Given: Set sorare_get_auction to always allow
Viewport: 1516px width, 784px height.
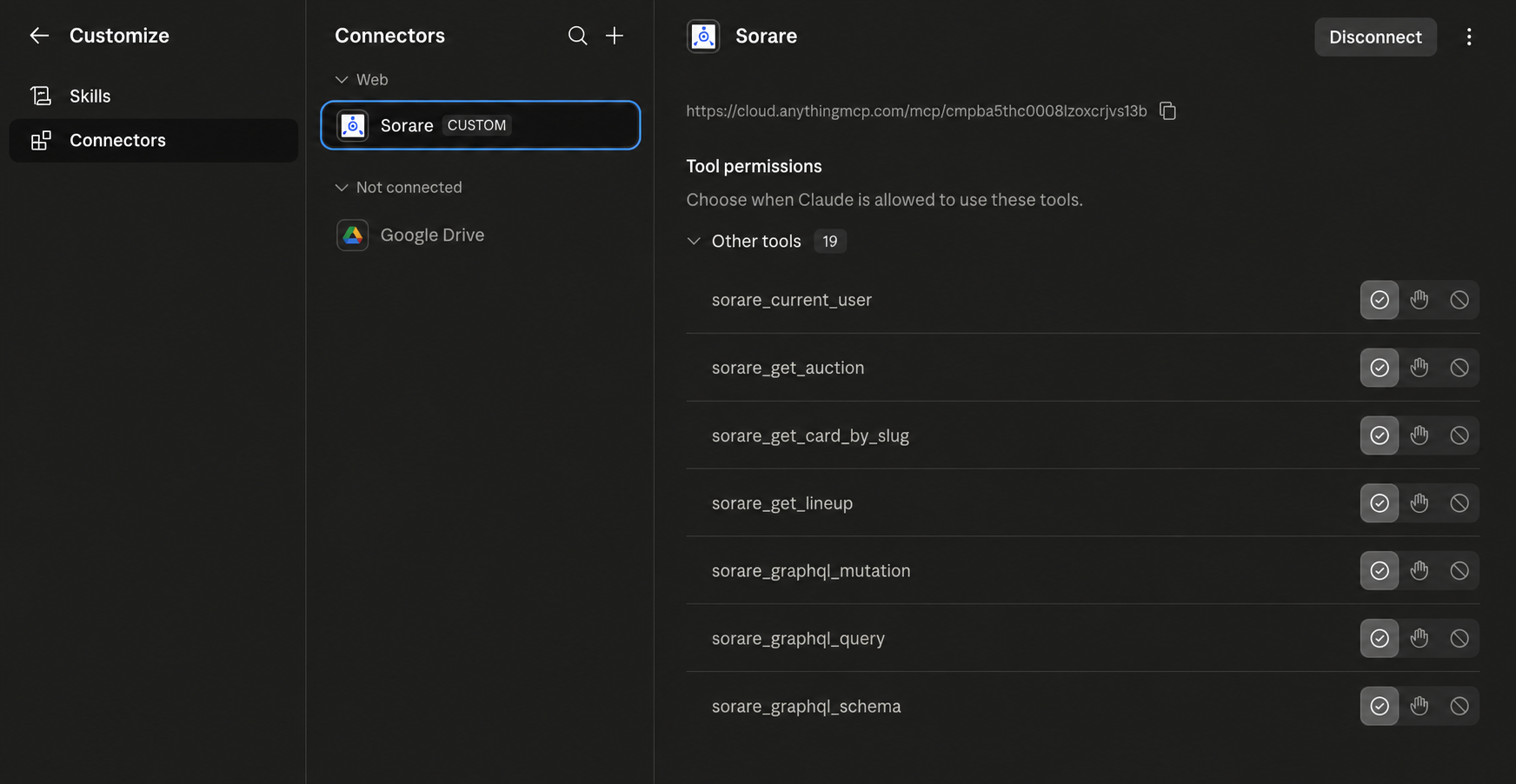Looking at the screenshot, I should (x=1380, y=368).
